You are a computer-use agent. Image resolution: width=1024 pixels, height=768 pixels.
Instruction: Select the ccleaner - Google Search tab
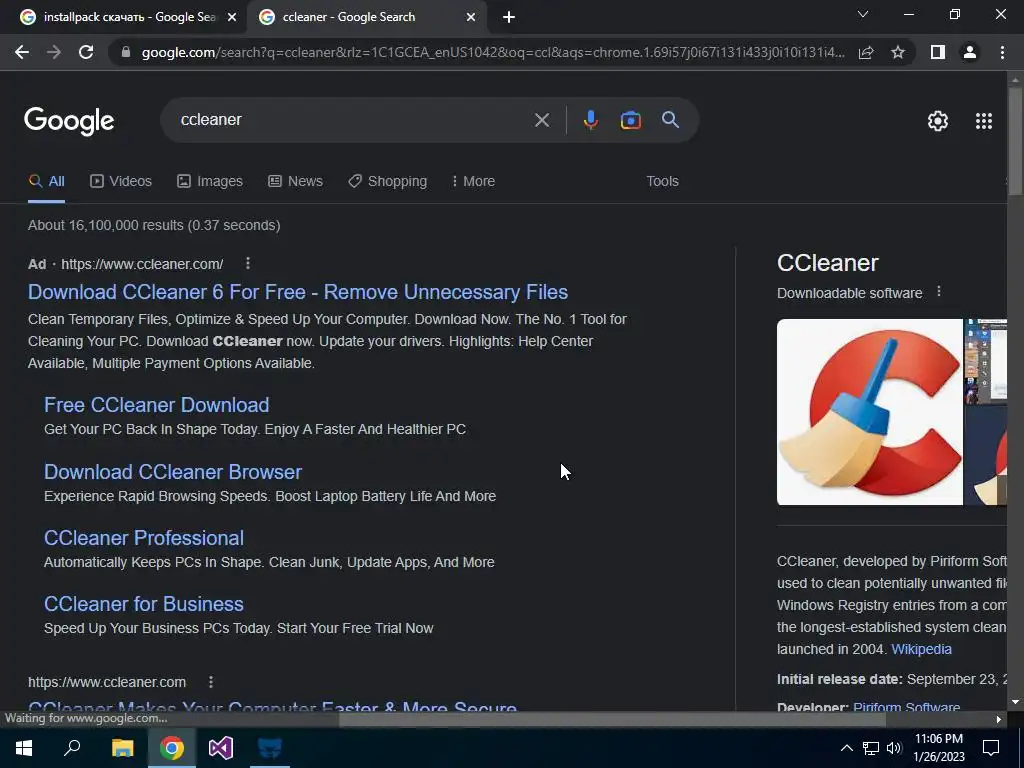pyautogui.click(x=348, y=17)
